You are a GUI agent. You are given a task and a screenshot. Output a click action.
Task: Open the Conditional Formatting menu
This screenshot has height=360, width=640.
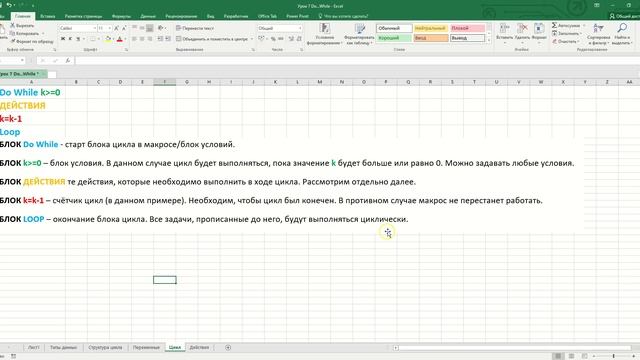(325, 33)
